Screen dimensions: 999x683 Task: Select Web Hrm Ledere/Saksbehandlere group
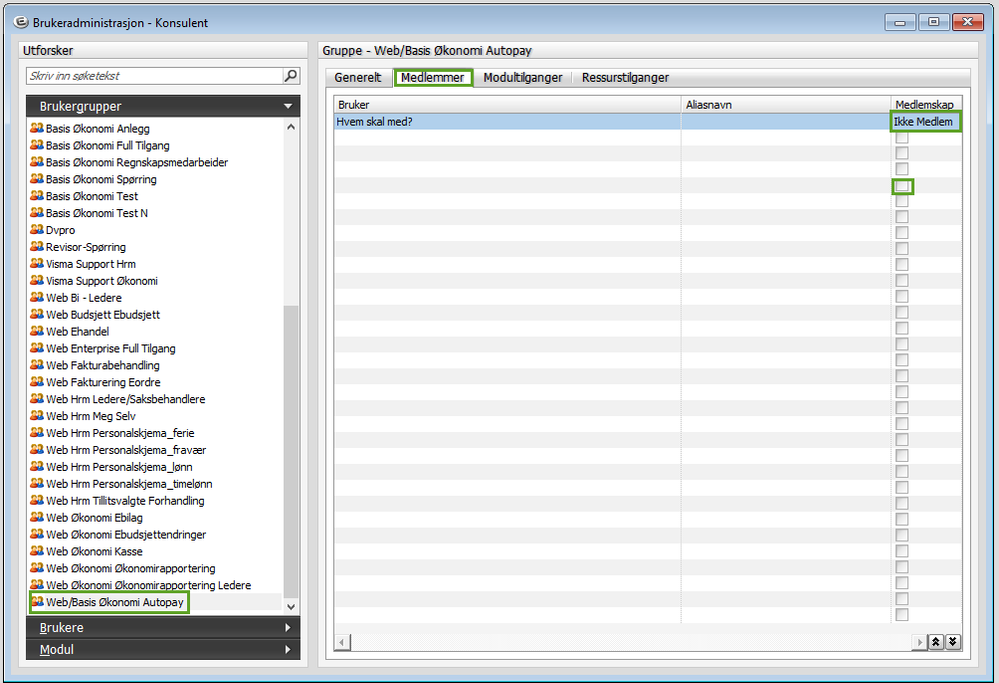tap(126, 399)
